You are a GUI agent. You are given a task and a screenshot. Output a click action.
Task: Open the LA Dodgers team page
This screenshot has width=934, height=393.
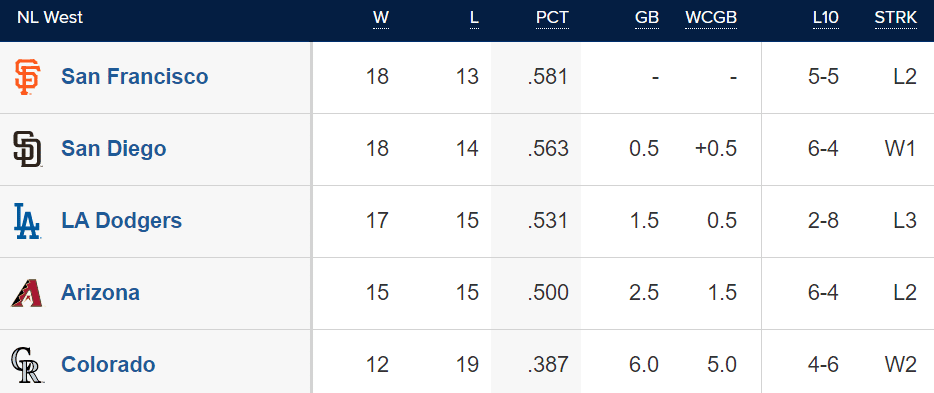[122, 220]
